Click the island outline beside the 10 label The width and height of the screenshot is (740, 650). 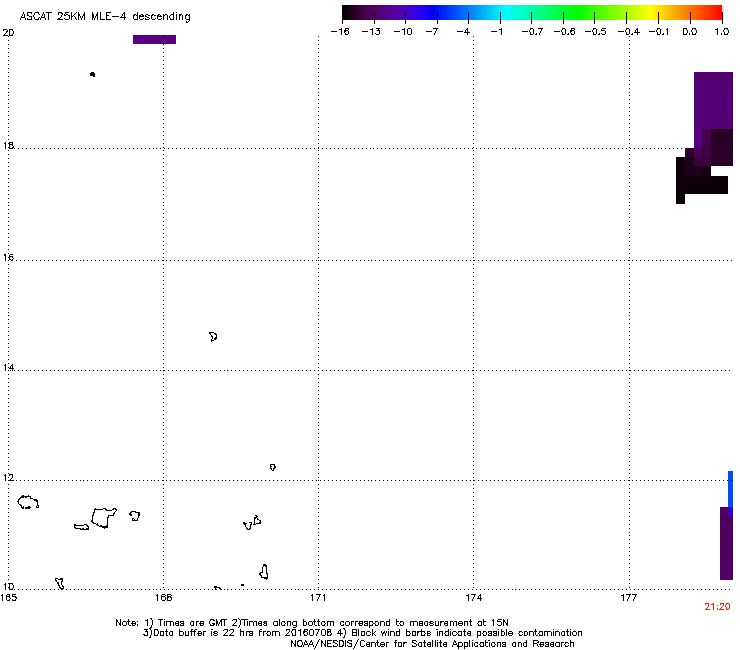tap(59, 583)
